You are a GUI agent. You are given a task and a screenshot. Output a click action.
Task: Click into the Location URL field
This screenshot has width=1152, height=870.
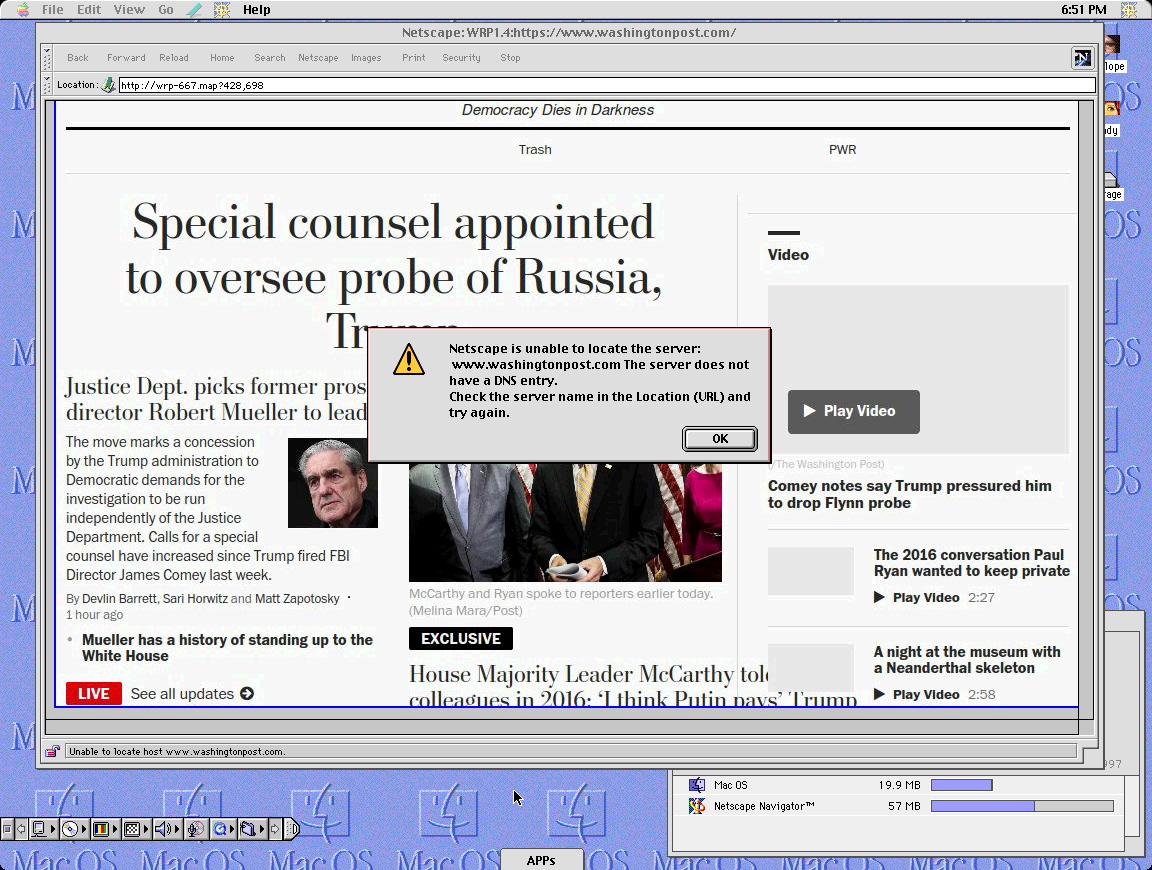coord(606,85)
